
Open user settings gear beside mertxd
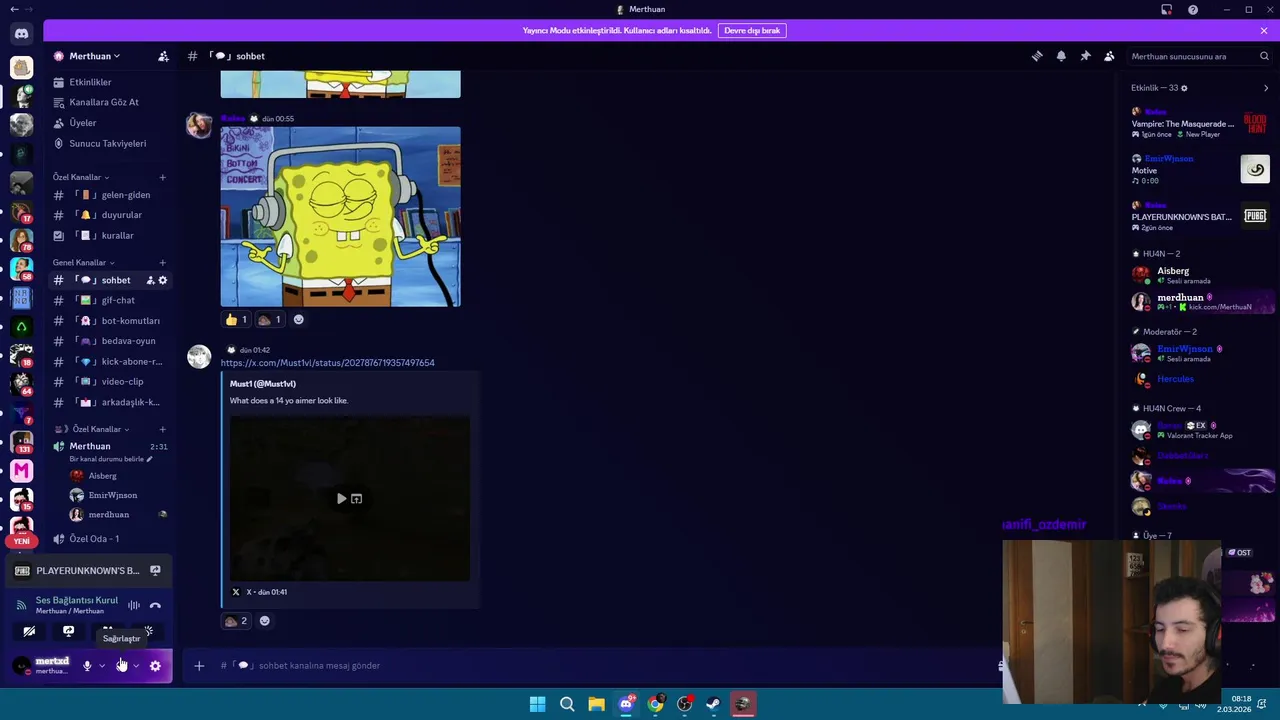[155, 666]
